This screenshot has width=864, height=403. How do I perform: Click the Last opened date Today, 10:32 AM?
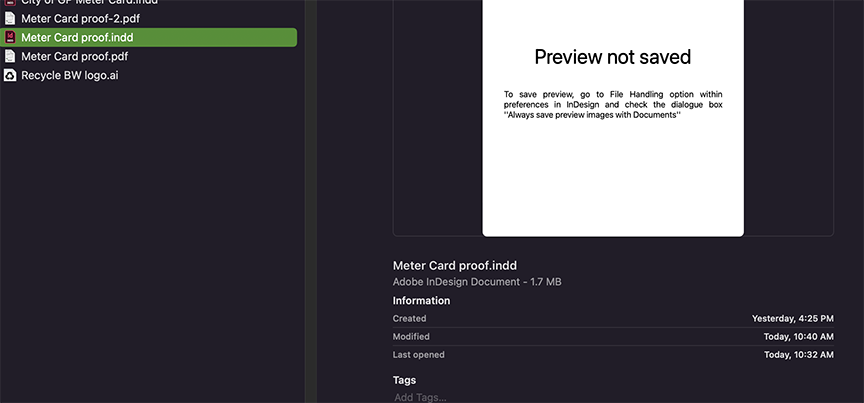798,354
